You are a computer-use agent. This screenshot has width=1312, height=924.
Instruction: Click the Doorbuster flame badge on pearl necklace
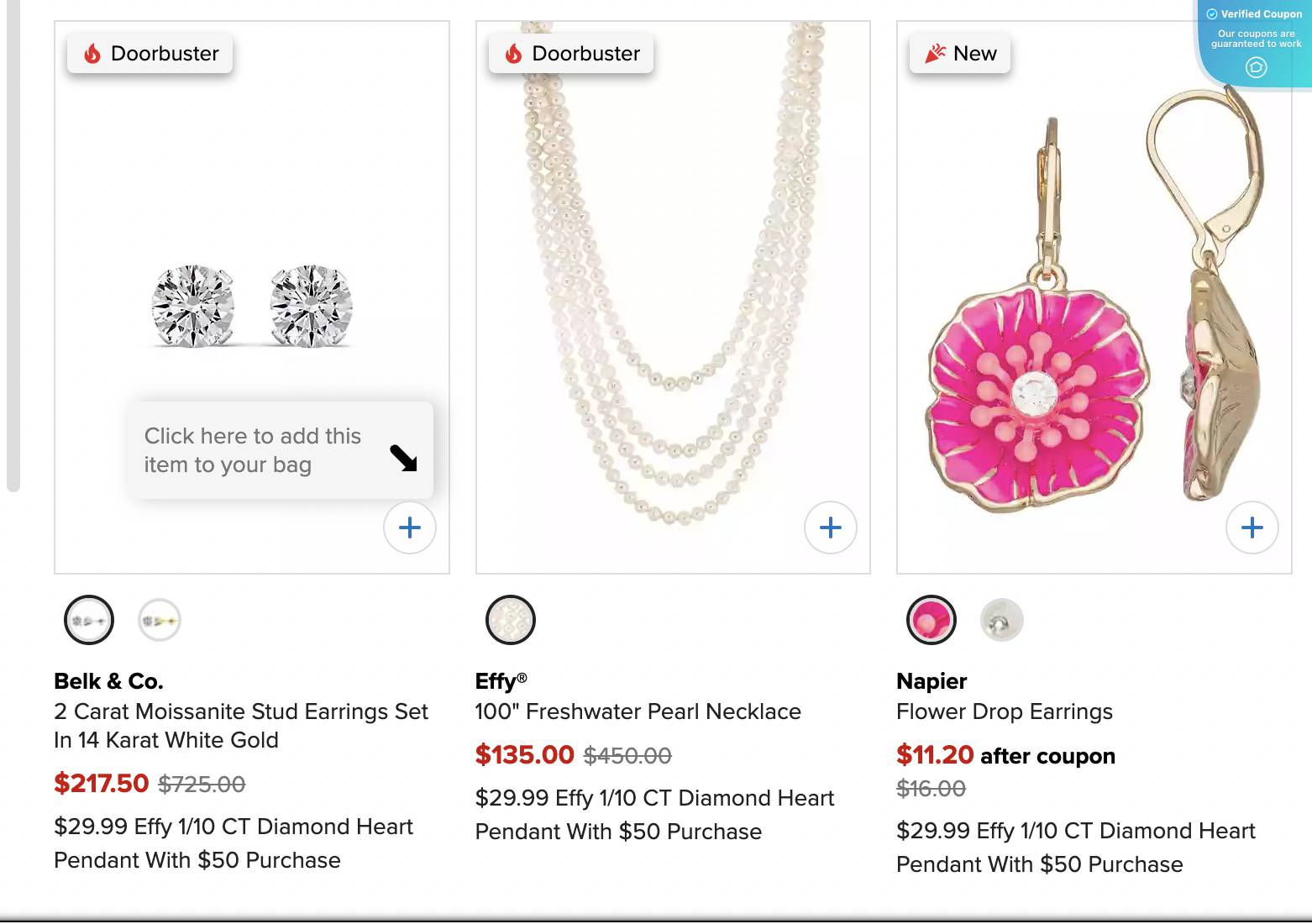point(570,53)
